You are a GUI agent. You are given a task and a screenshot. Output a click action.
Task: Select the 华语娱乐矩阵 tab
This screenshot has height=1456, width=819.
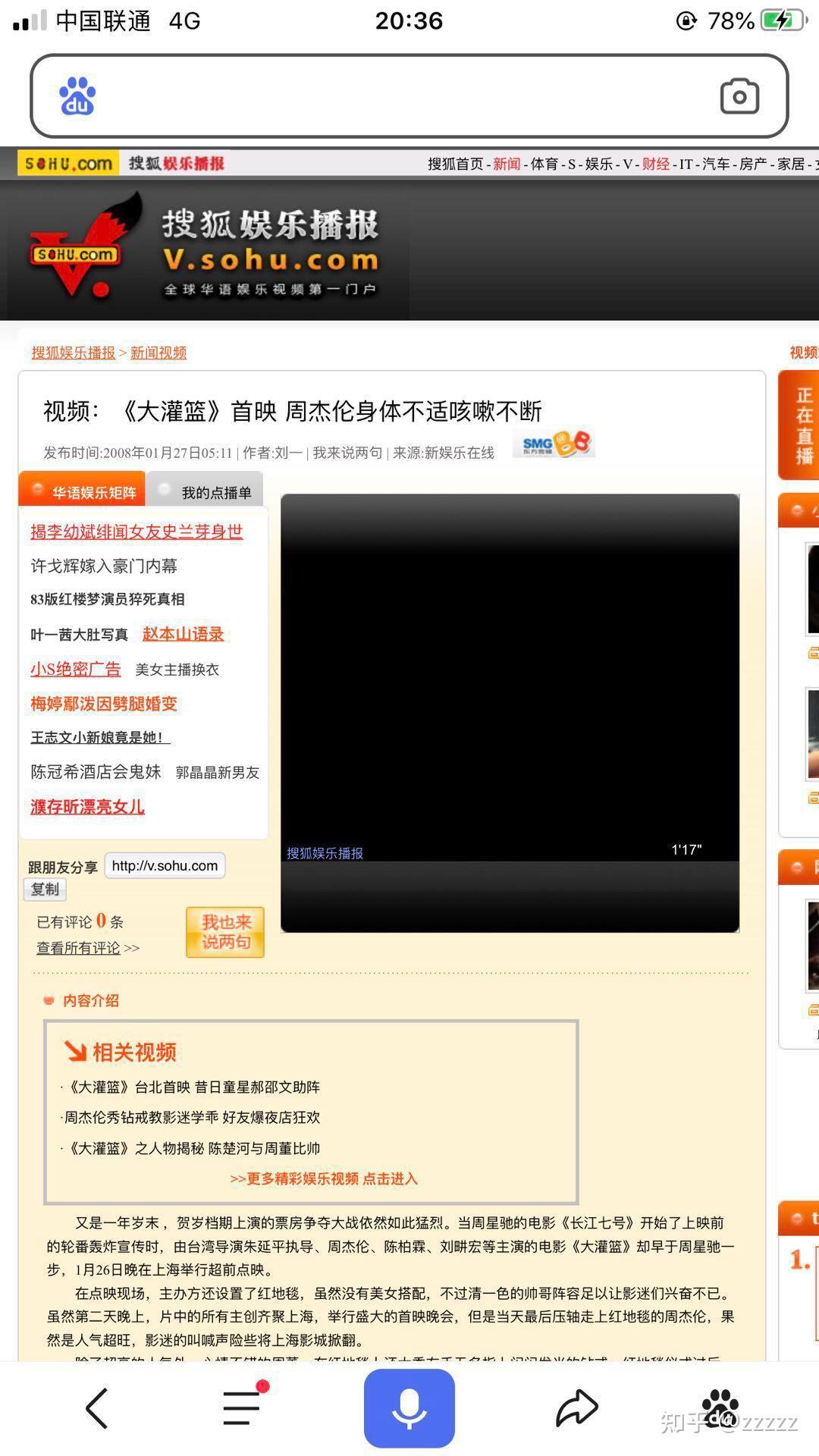81,491
